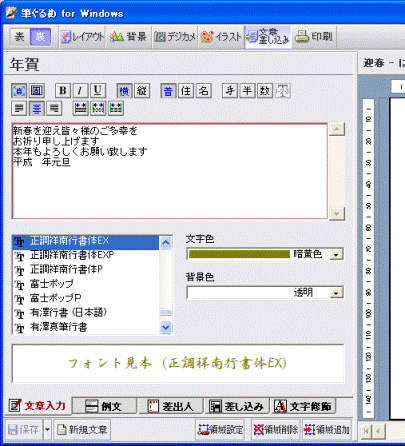
Task: Select font 富士ポップ
Action: pos(86,284)
